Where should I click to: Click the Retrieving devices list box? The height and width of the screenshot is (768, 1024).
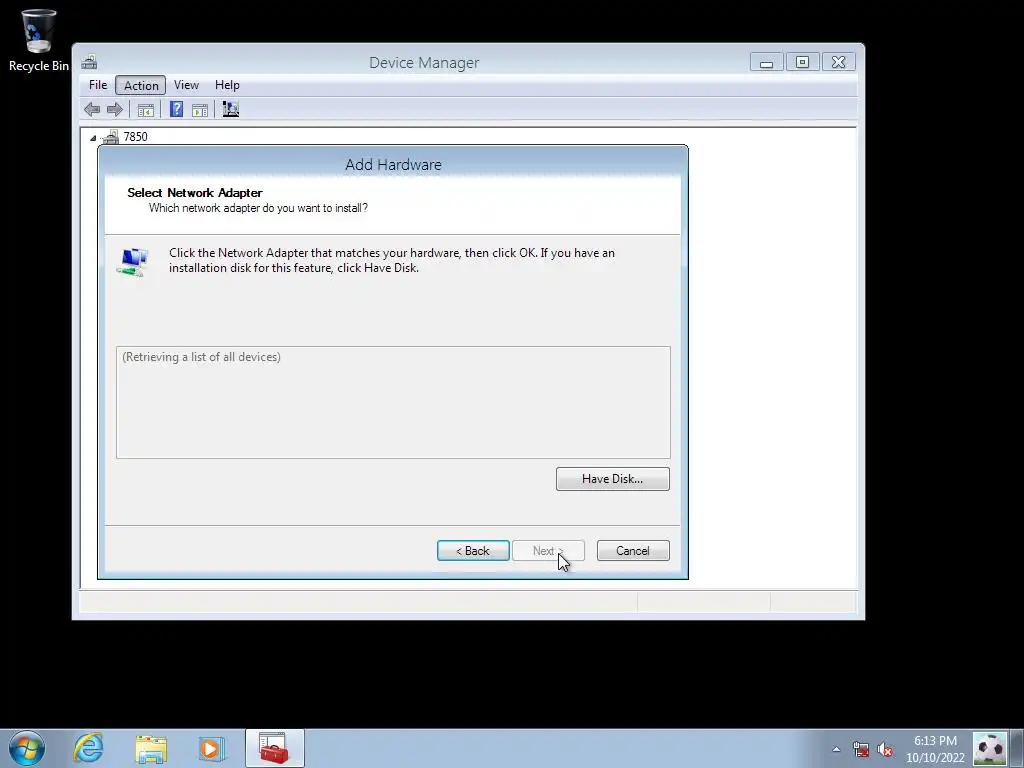point(393,402)
